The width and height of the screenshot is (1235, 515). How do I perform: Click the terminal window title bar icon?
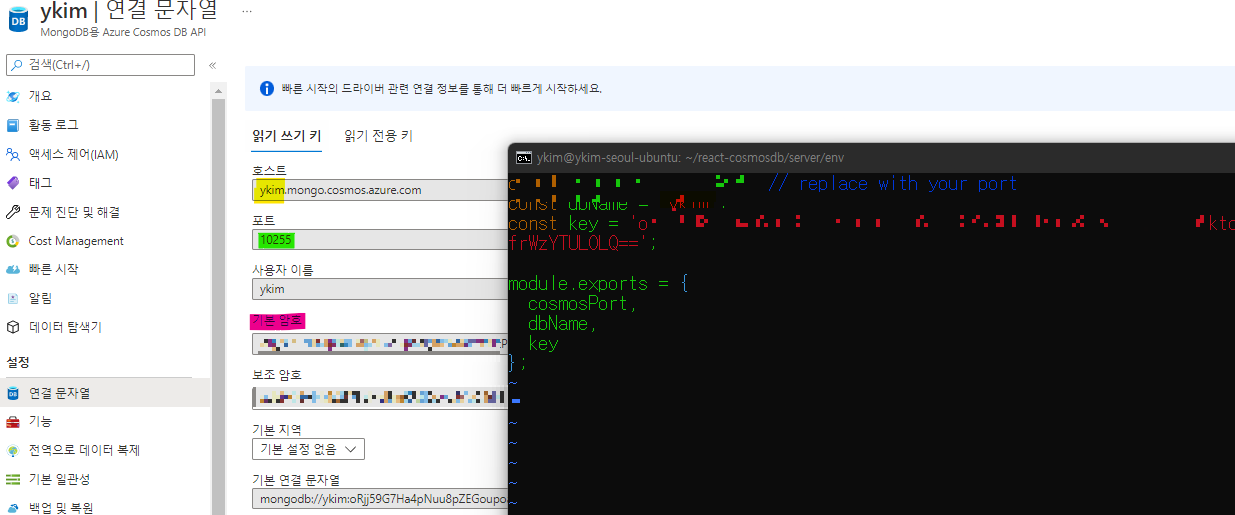(x=523, y=157)
